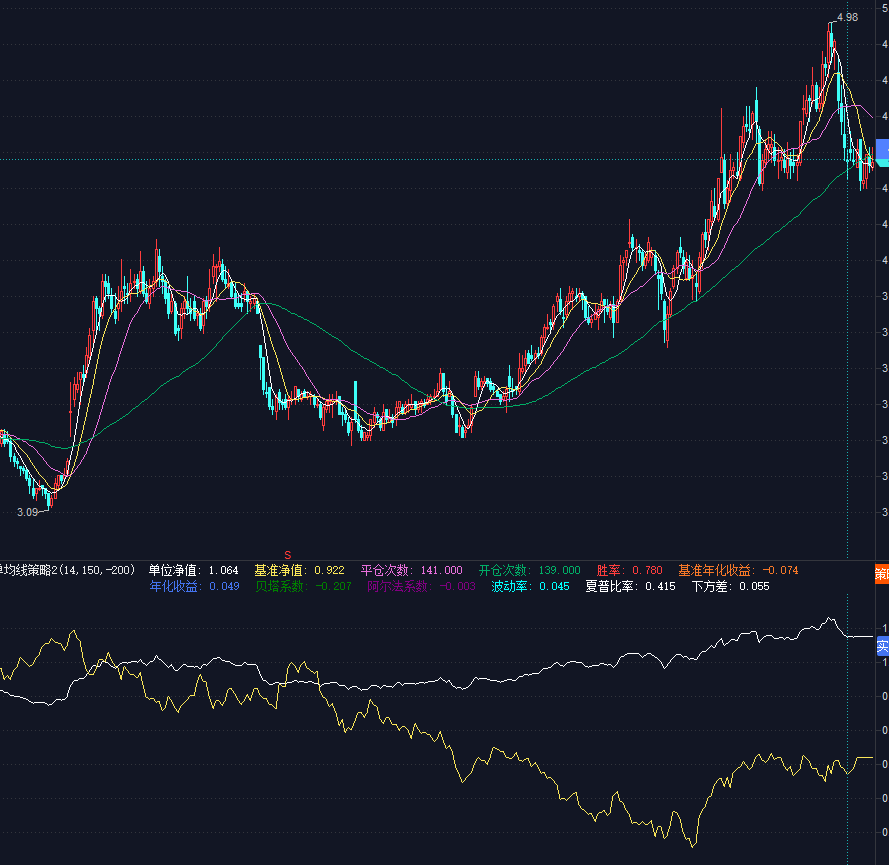Screen dimensions: 889x865
Task: Click the 开仓次数 139.000 indicator
Action: pos(530,570)
